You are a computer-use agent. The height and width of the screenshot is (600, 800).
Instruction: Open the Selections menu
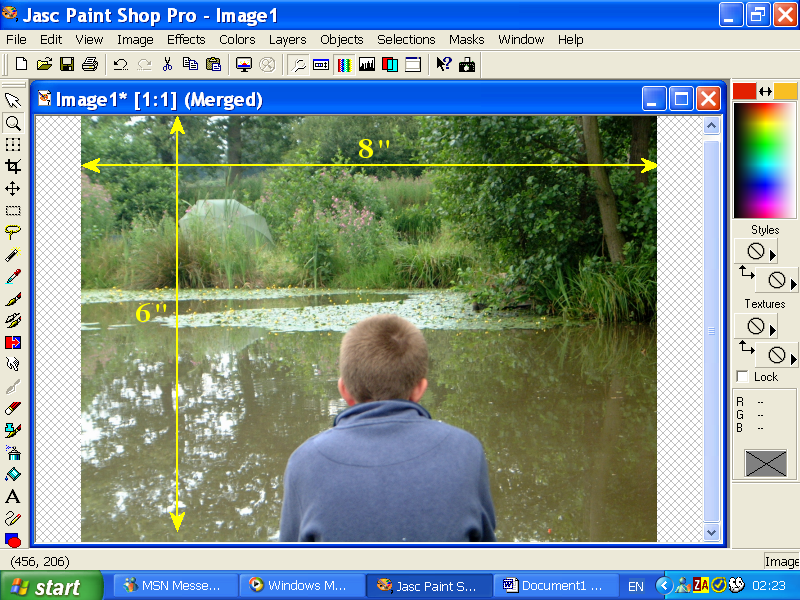tap(406, 40)
